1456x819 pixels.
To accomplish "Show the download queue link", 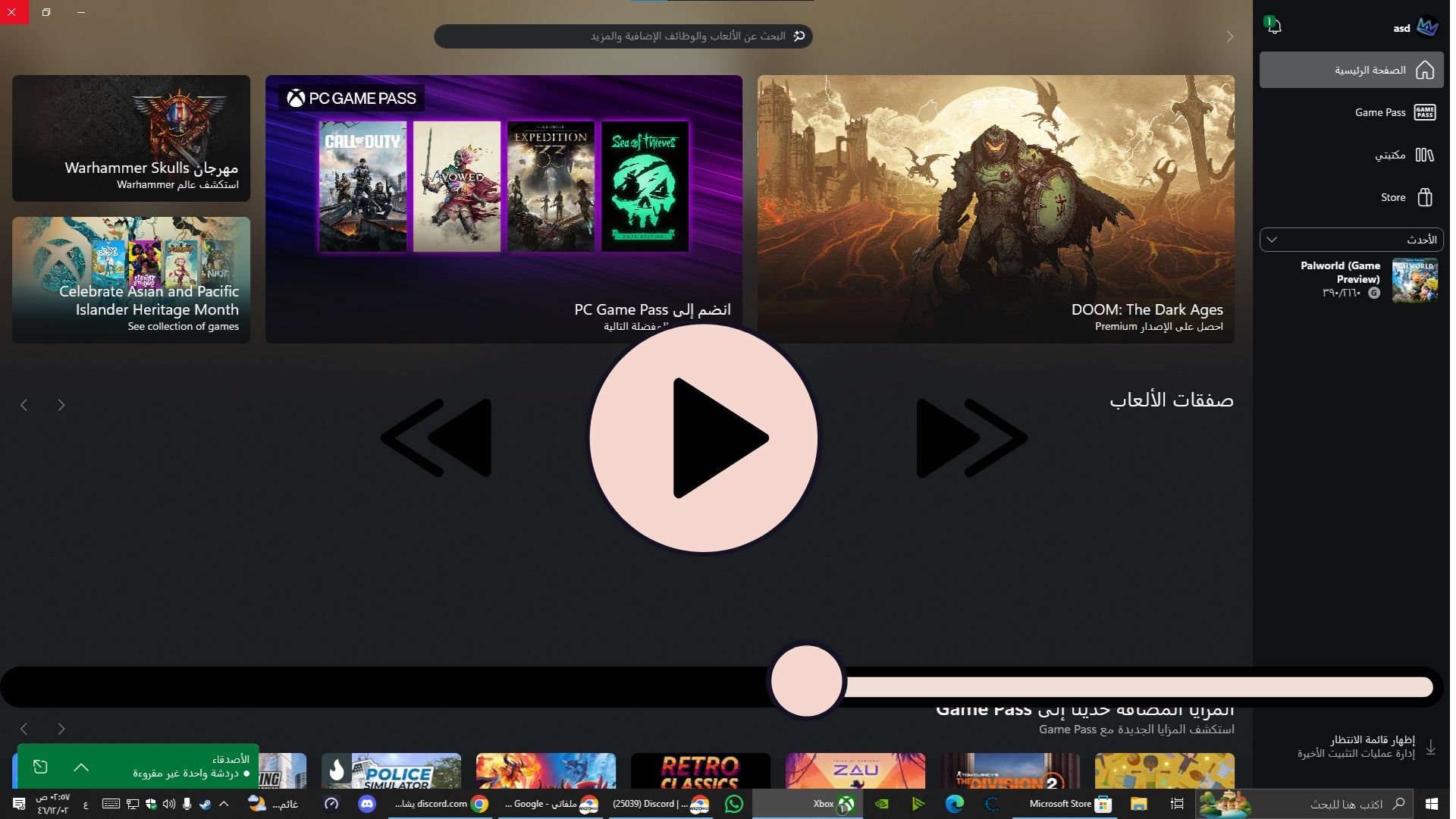I will 1371,739.
